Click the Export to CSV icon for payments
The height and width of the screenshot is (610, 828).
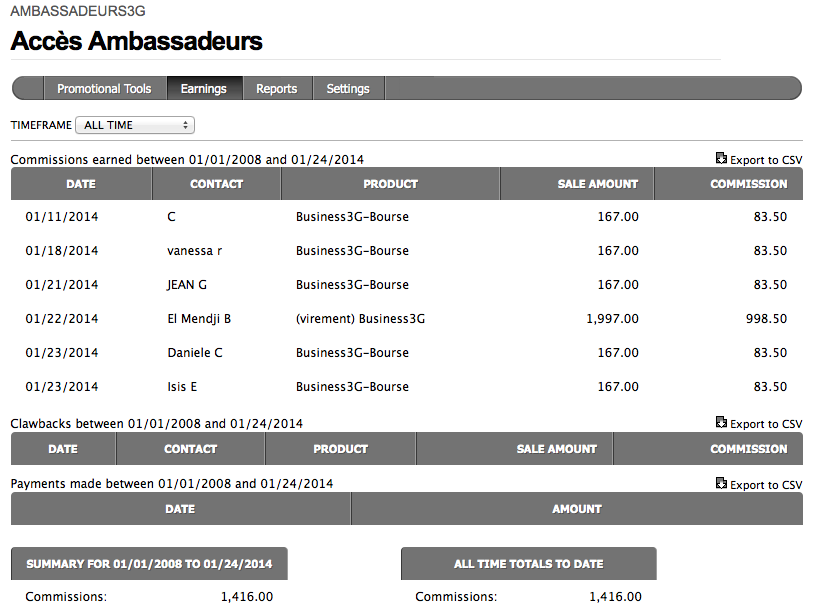click(721, 485)
